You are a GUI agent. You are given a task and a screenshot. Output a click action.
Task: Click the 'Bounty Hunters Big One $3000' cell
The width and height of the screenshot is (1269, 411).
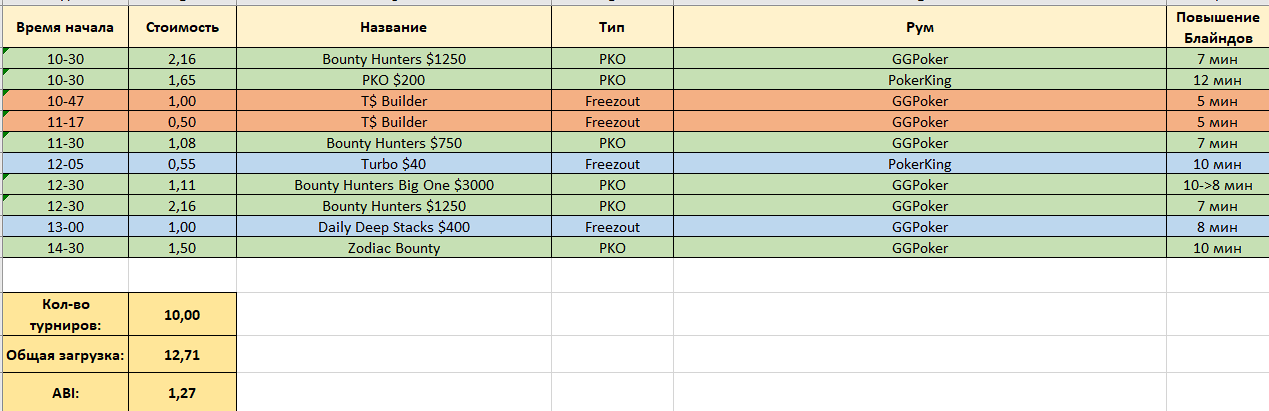click(x=394, y=185)
